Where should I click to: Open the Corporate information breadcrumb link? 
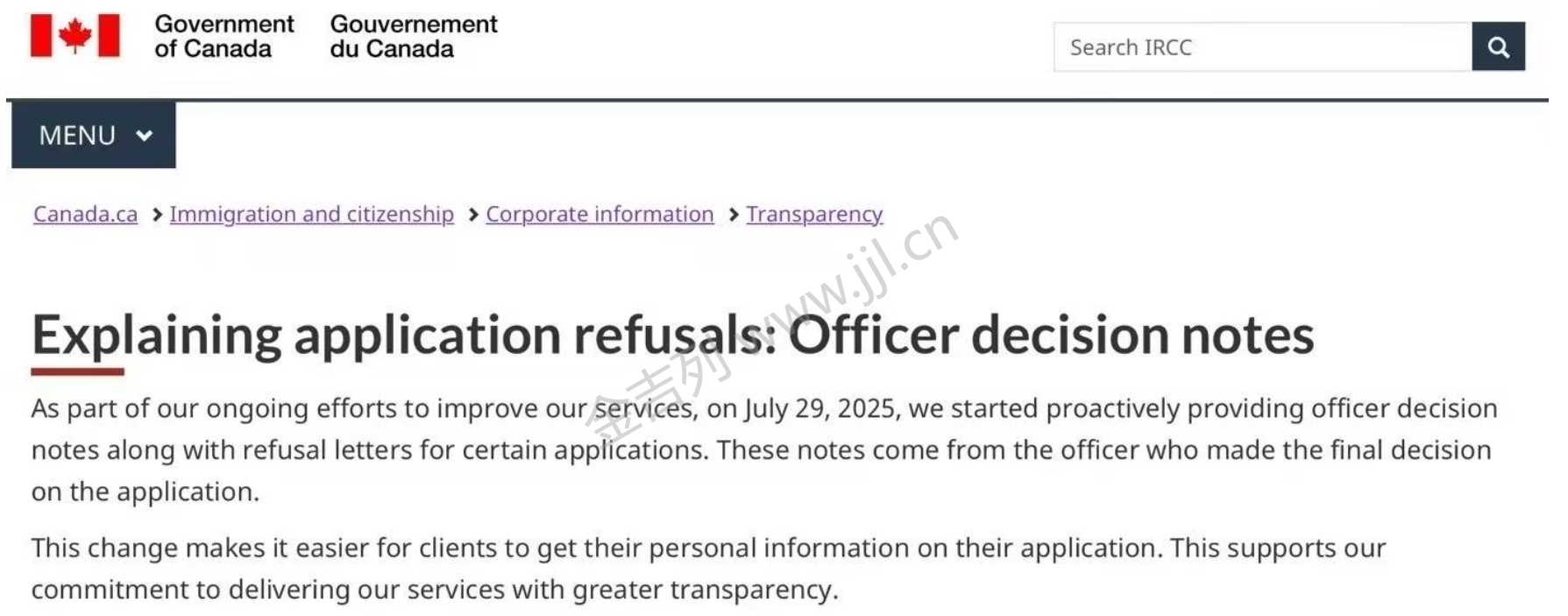coord(600,215)
